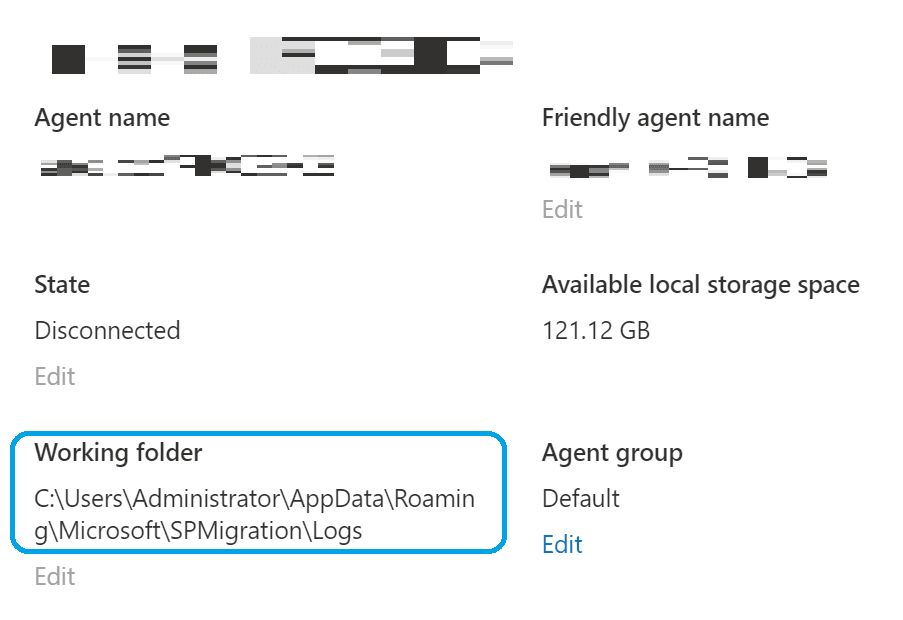Image resolution: width=903 pixels, height=620 pixels.
Task: Click the "Agent name" heading
Action: pyautogui.click(x=102, y=118)
